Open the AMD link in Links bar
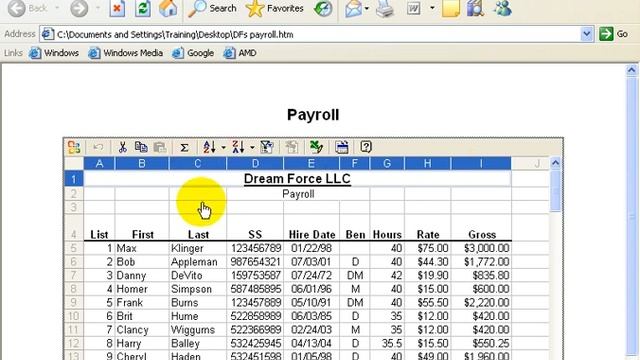This screenshot has height=360, width=640. click(240, 53)
